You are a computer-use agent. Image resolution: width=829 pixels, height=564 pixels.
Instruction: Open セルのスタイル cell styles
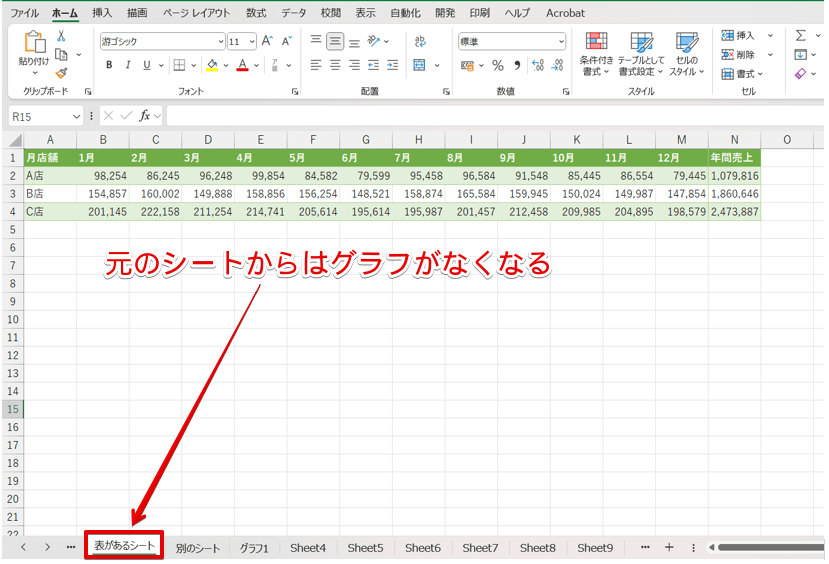686,54
